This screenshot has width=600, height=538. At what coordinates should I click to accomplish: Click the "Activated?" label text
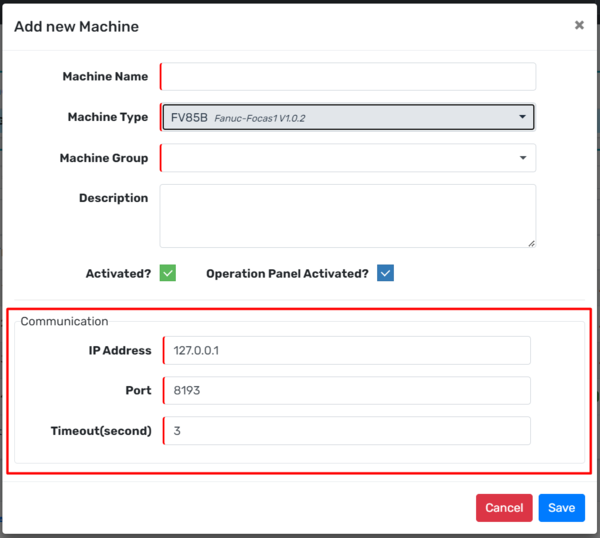pos(118,273)
